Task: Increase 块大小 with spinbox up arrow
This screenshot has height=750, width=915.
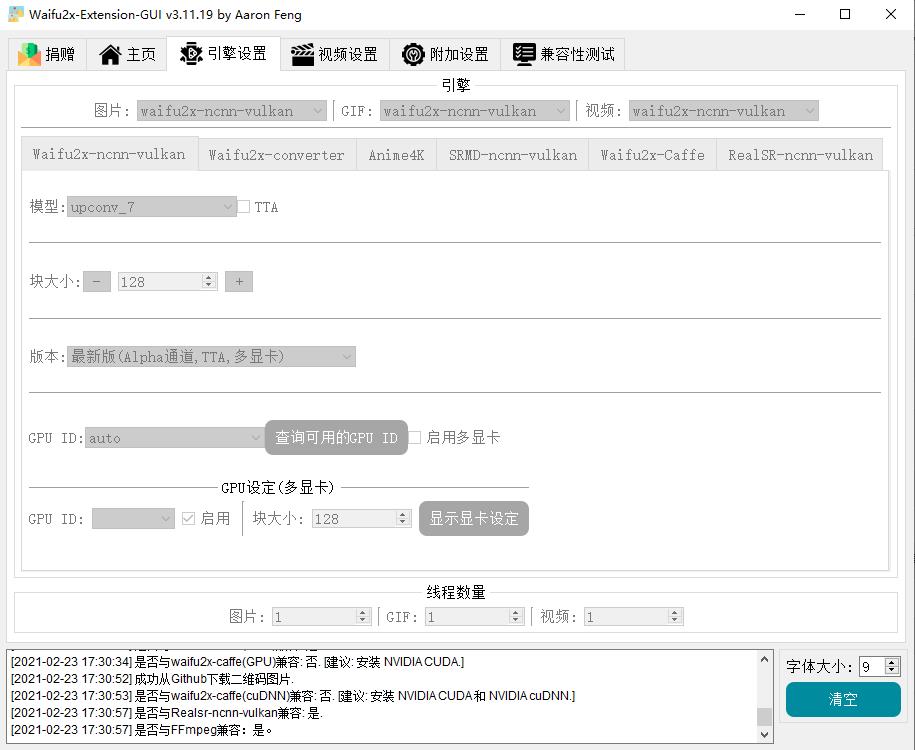Action: (x=209, y=278)
